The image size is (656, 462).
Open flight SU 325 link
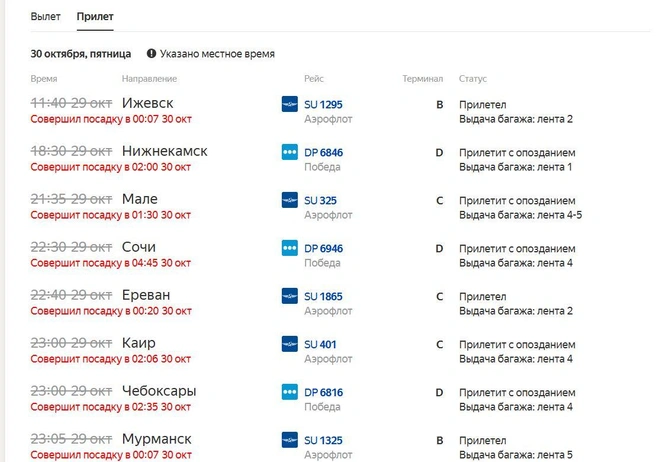(320, 200)
